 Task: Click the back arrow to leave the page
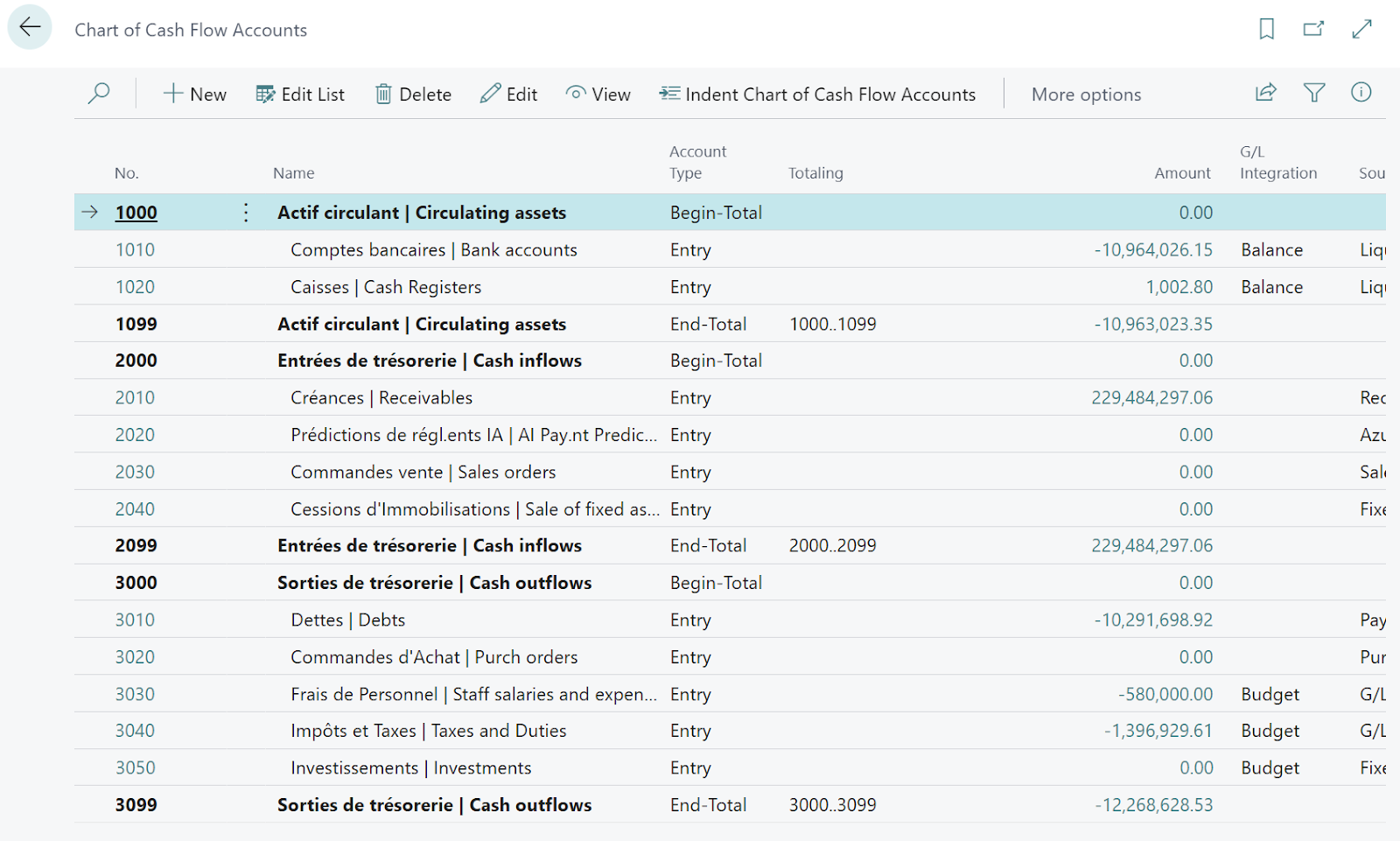pyautogui.click(x=29, y=27)
